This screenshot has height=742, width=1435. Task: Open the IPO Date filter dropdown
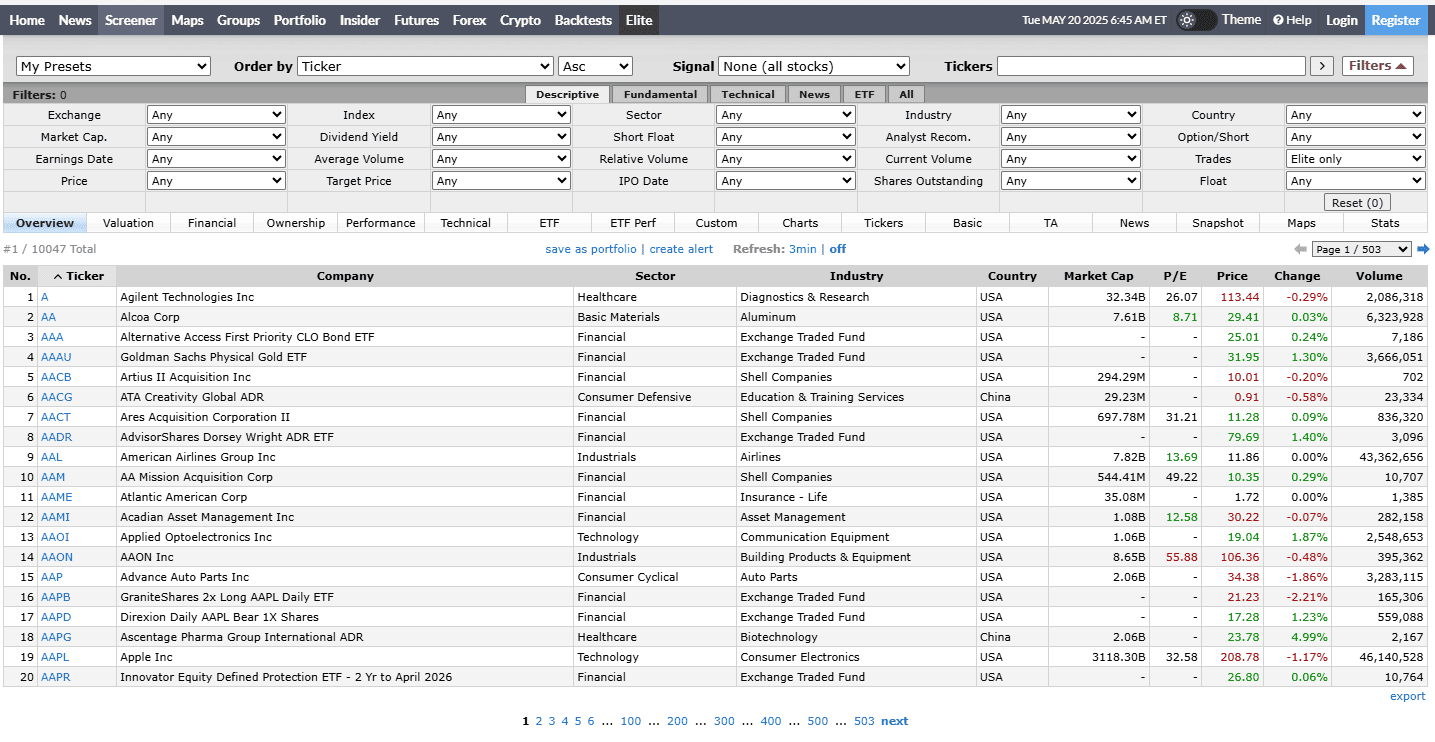(786, 181)
